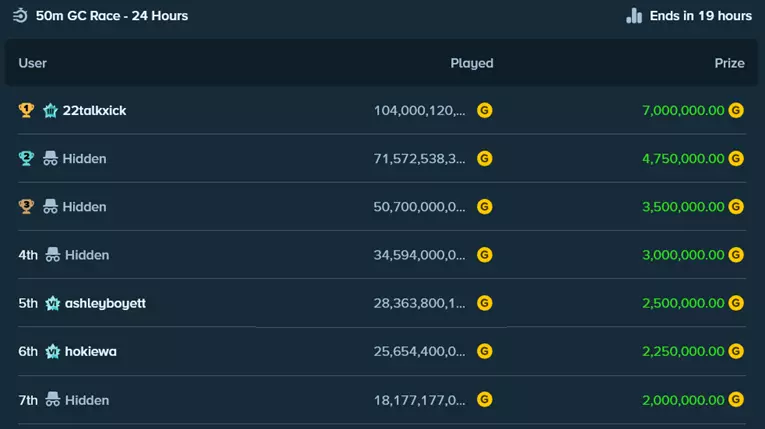Click the hidden-user icon in the 50,700,000 row
Screen dimensions: 765x429
coord(50,206)
